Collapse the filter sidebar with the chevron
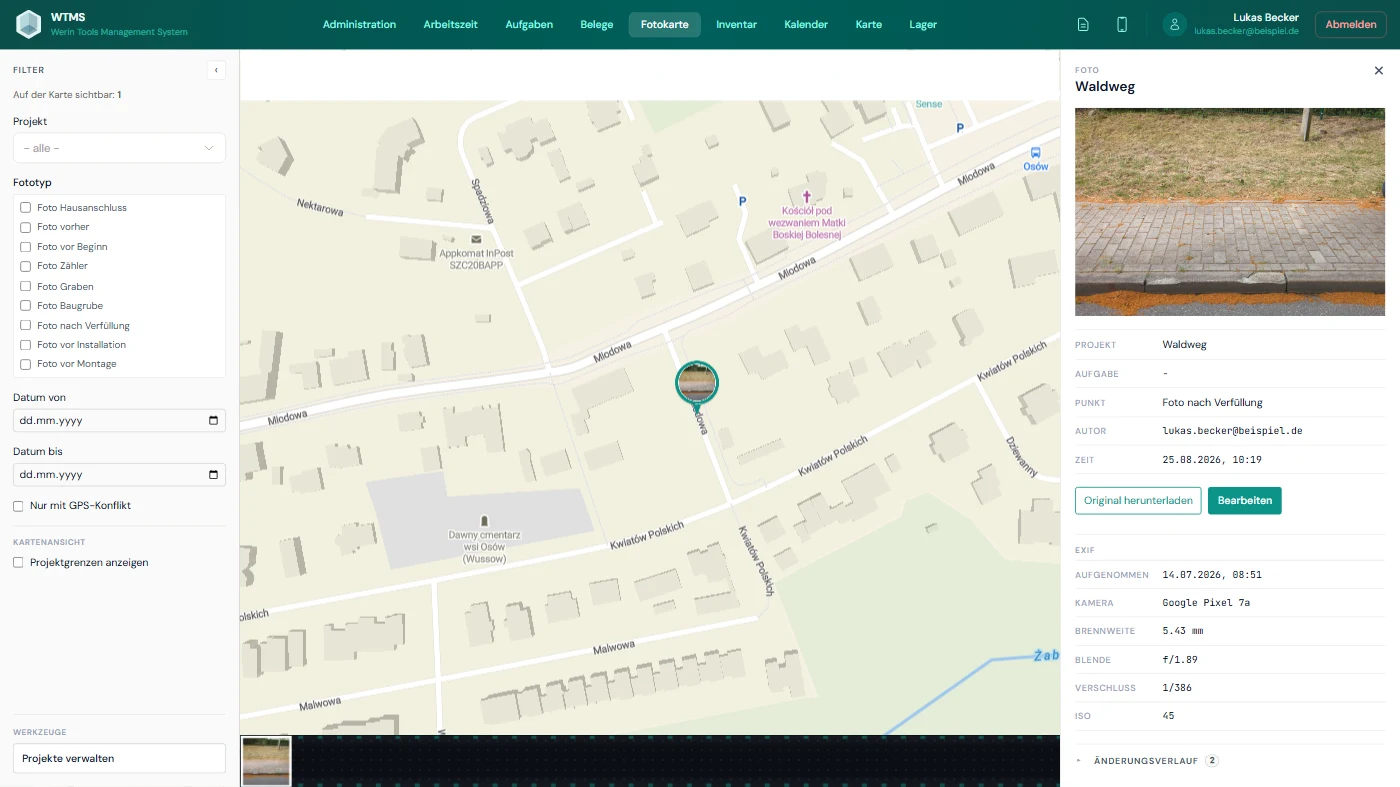Viewport: 1400px width, 787px height. click(x=216, y=70)
